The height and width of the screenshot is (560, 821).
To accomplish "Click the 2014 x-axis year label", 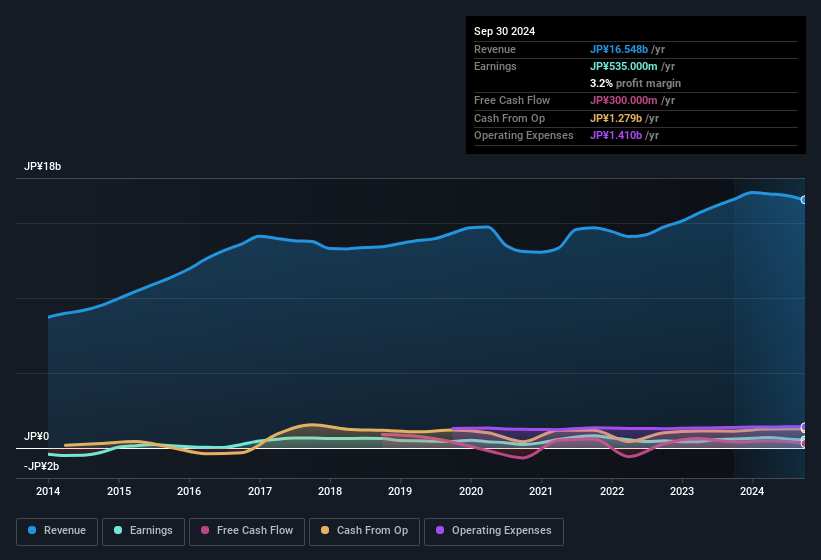I will [48, 491].
